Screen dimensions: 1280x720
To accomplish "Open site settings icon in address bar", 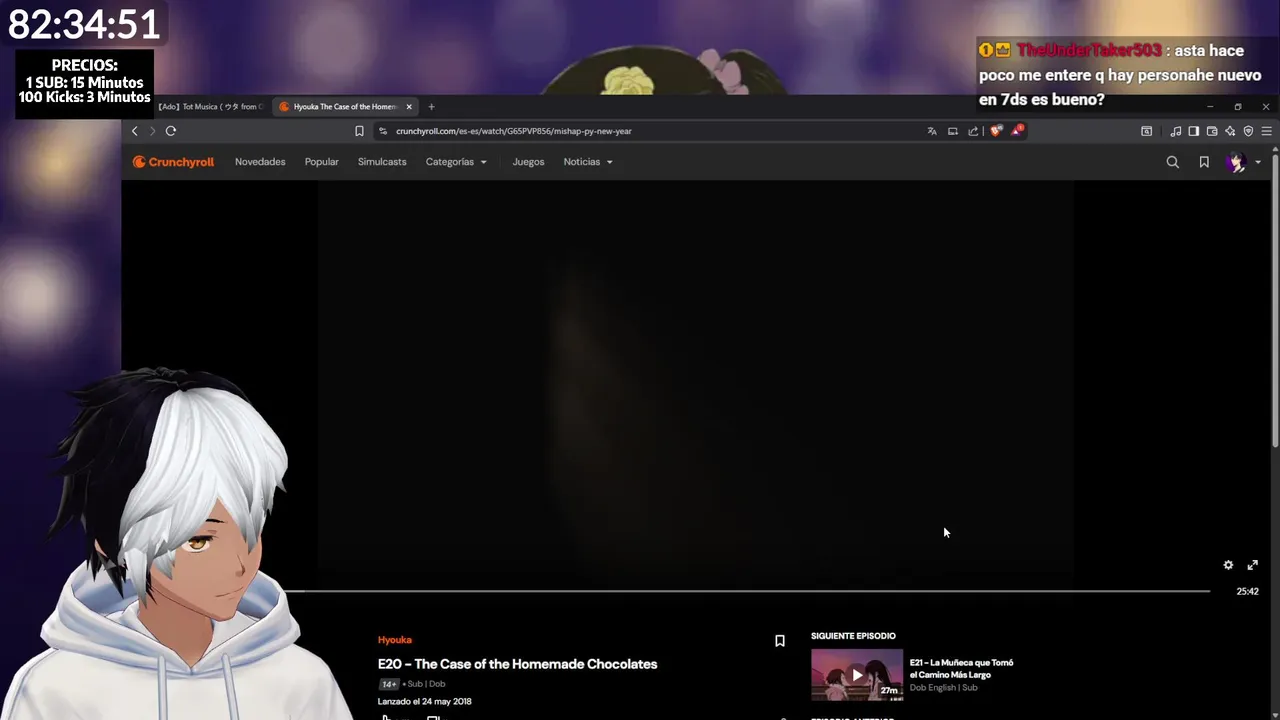I will pos(383,131).
